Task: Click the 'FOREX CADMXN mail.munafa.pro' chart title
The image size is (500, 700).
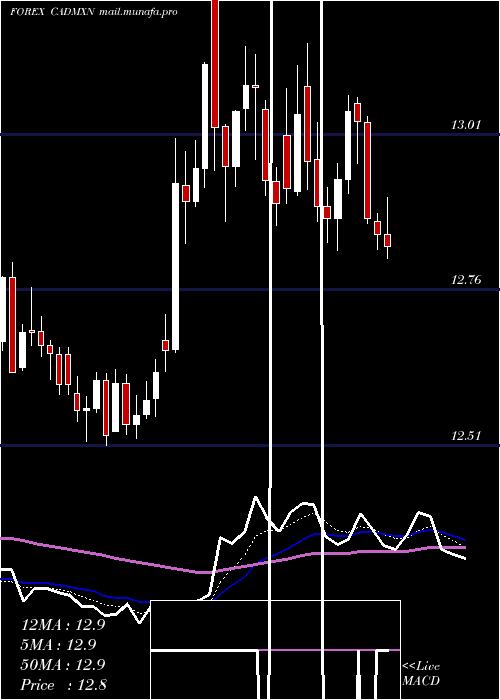Action: pyautogui.click(x=94, y=12)
